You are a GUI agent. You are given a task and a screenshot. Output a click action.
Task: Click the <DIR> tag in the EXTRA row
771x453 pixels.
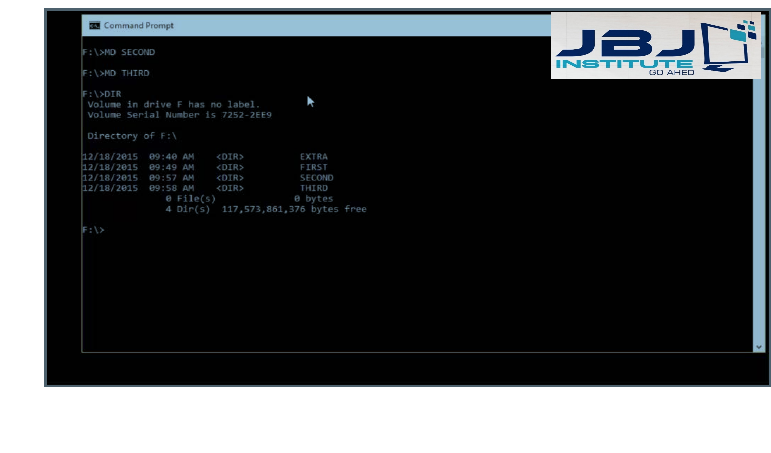[230, 156]
